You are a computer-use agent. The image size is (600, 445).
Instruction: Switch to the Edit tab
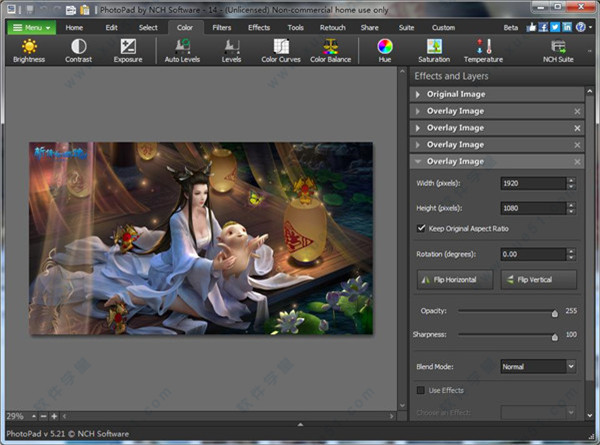(x=112, y=28)
